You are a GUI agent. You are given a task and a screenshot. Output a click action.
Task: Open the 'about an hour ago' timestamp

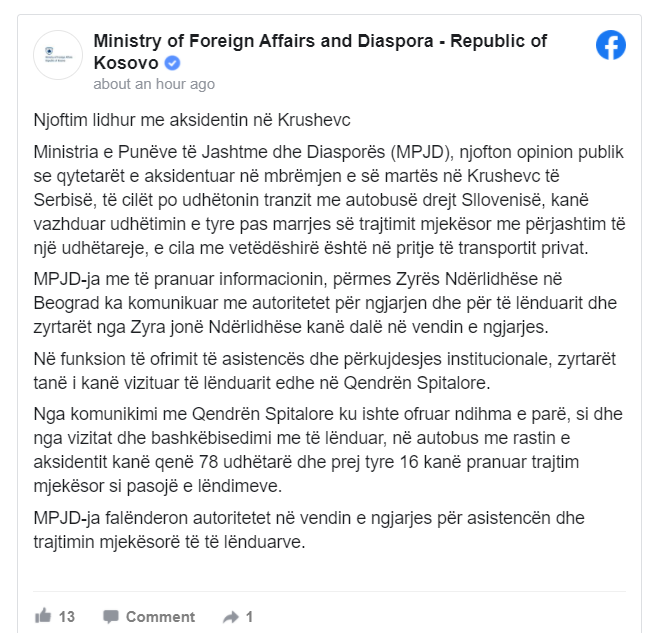(154, 84)
